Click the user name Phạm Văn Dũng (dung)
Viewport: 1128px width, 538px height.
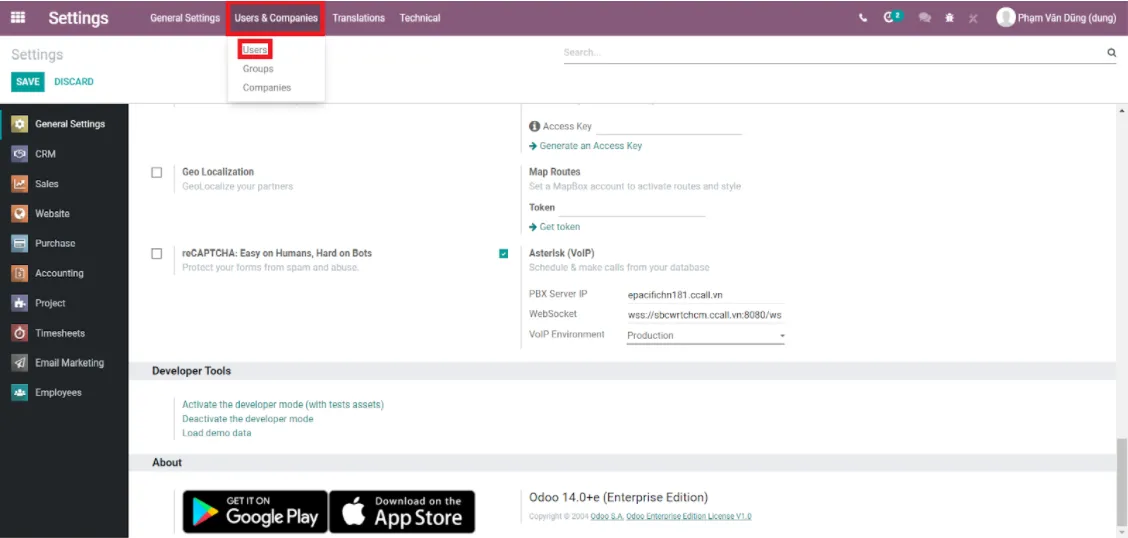pos(1067,18)
